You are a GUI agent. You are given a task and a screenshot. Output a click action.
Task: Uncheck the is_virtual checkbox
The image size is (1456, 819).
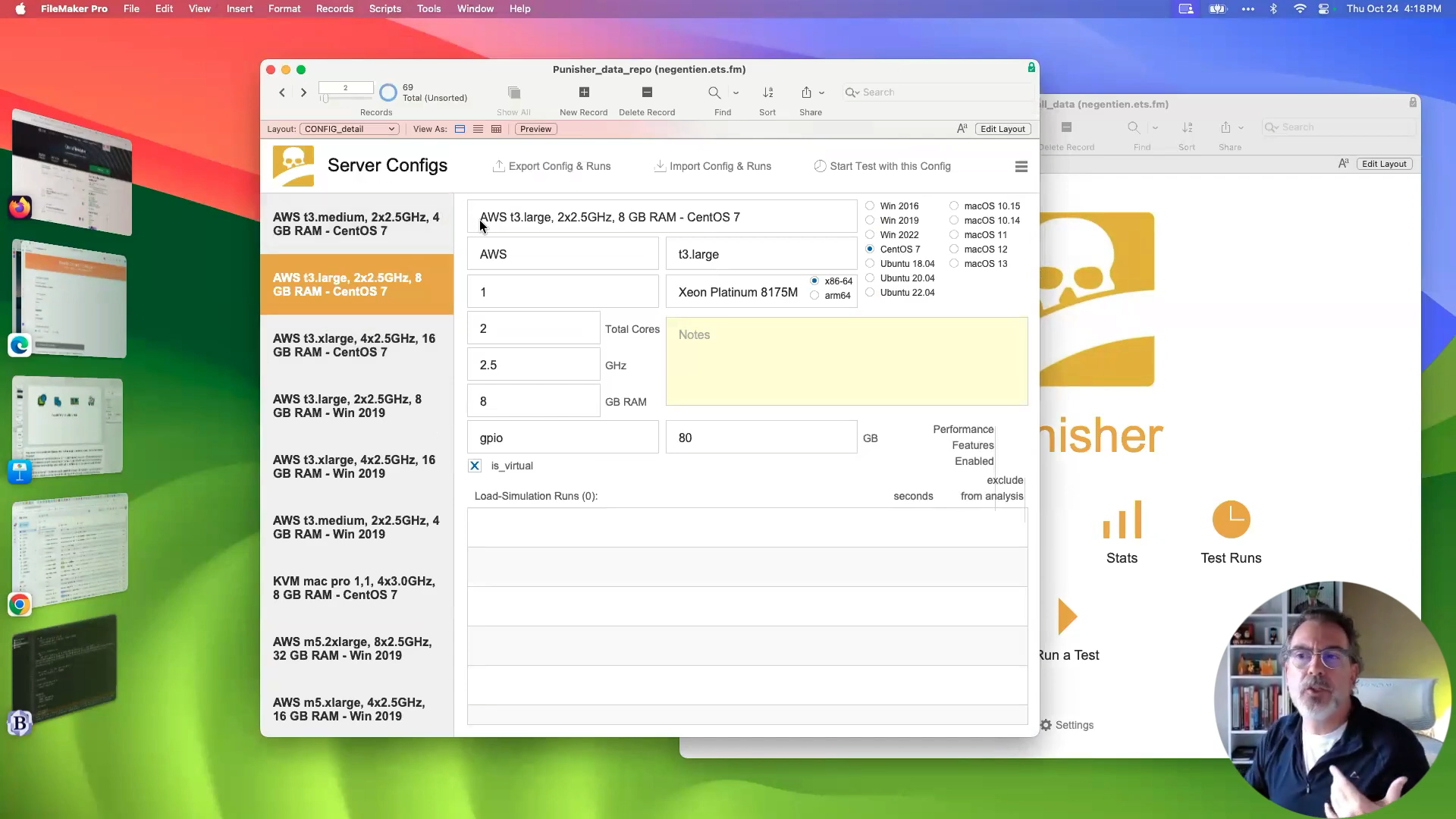point(475,466)
